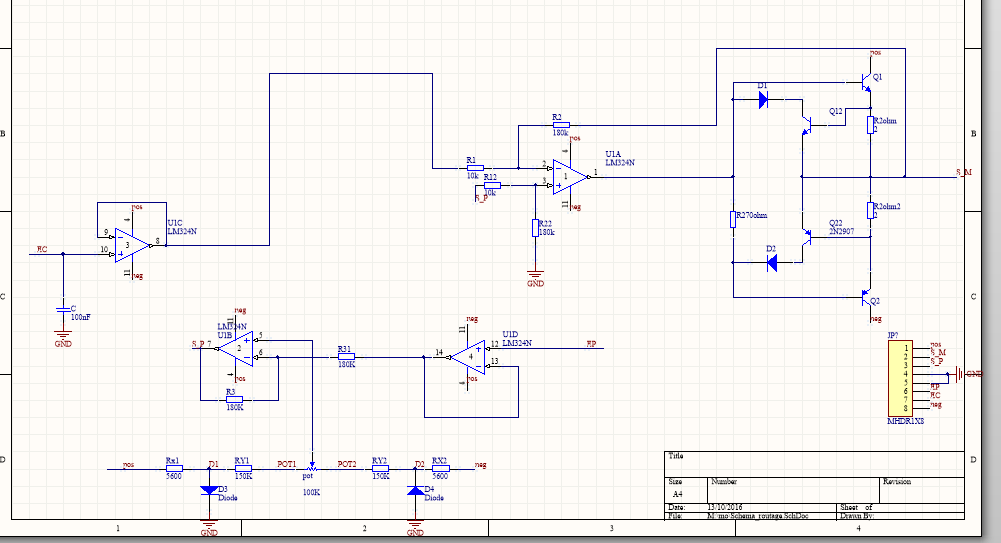This screenshot has width=1001, height=543.
Task: Select resistor R1 10k symbol
Action: click(x=475, y=168)
